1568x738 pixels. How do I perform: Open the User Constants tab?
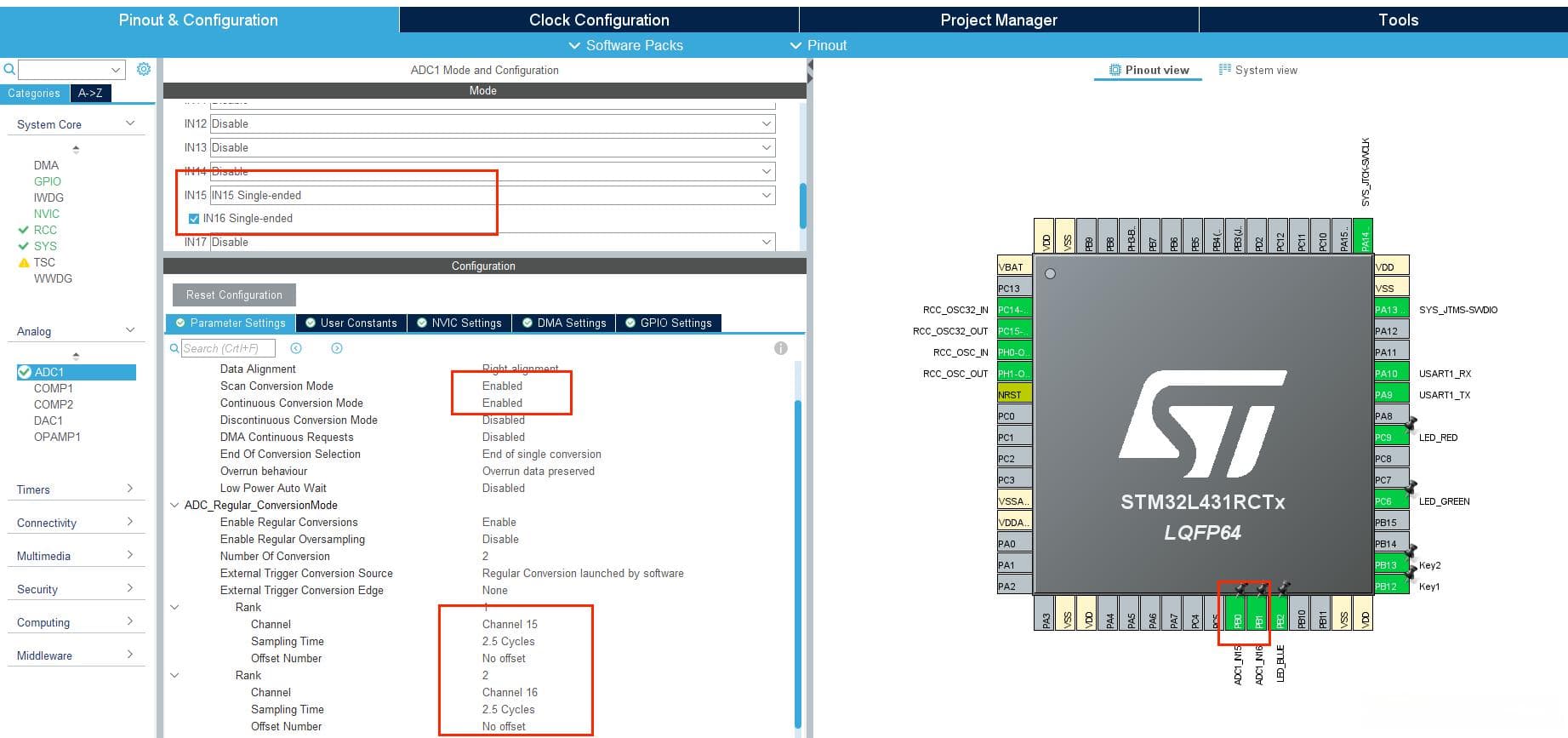coord(351,323)
